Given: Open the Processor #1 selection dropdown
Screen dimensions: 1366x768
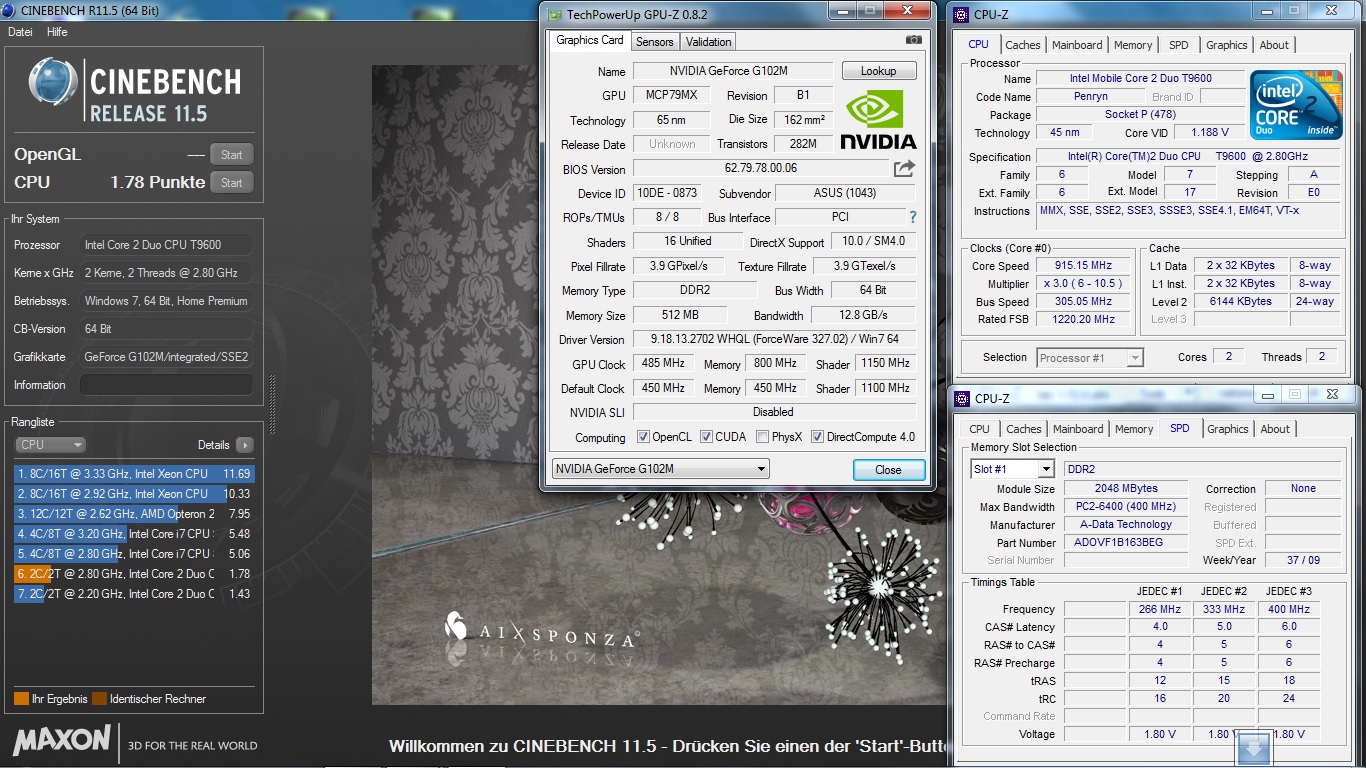Looking at the screenshot, I should 1090,357.
